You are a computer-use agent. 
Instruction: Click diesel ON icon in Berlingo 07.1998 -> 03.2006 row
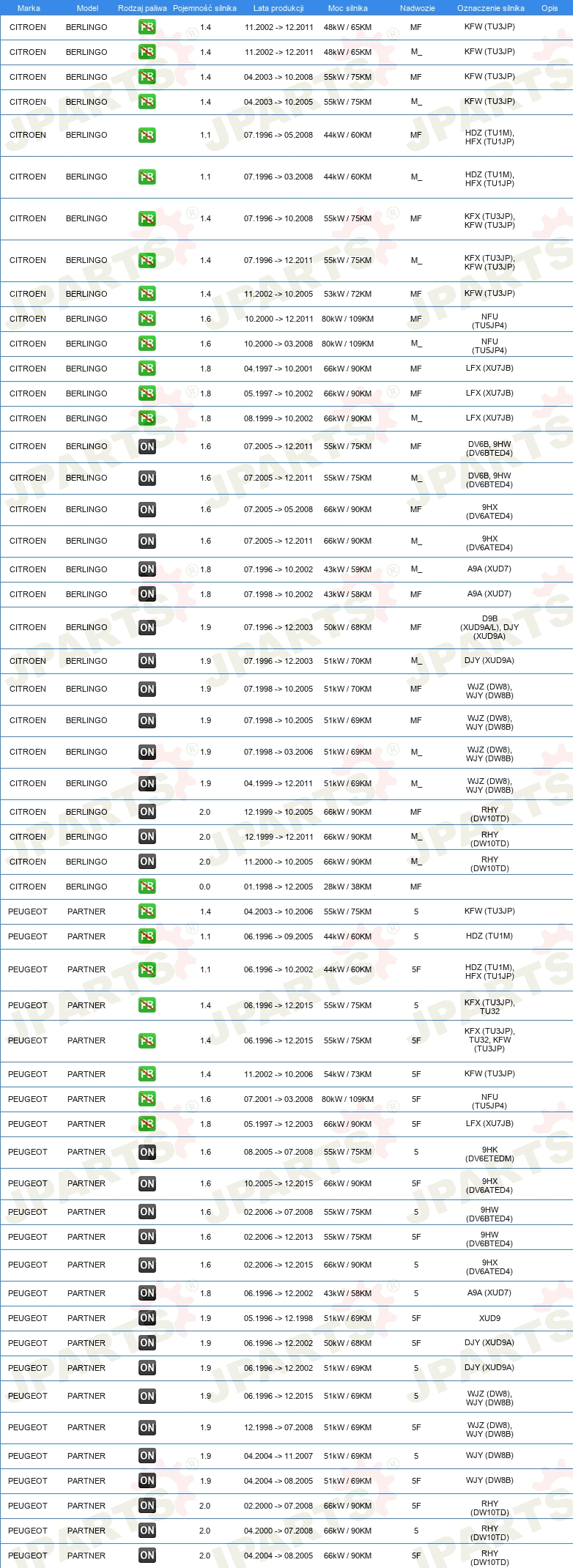click(147, 752)
